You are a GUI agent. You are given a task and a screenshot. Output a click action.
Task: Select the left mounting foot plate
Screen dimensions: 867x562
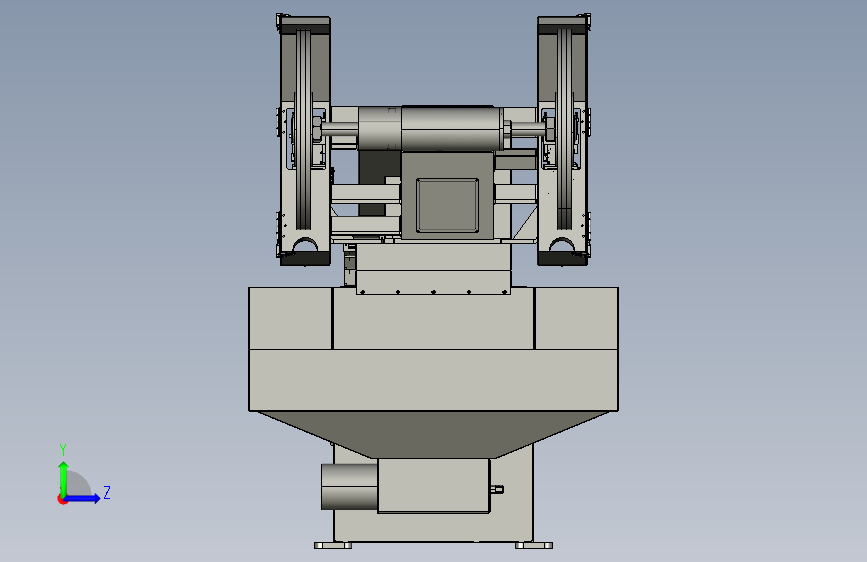coord(333,545)
